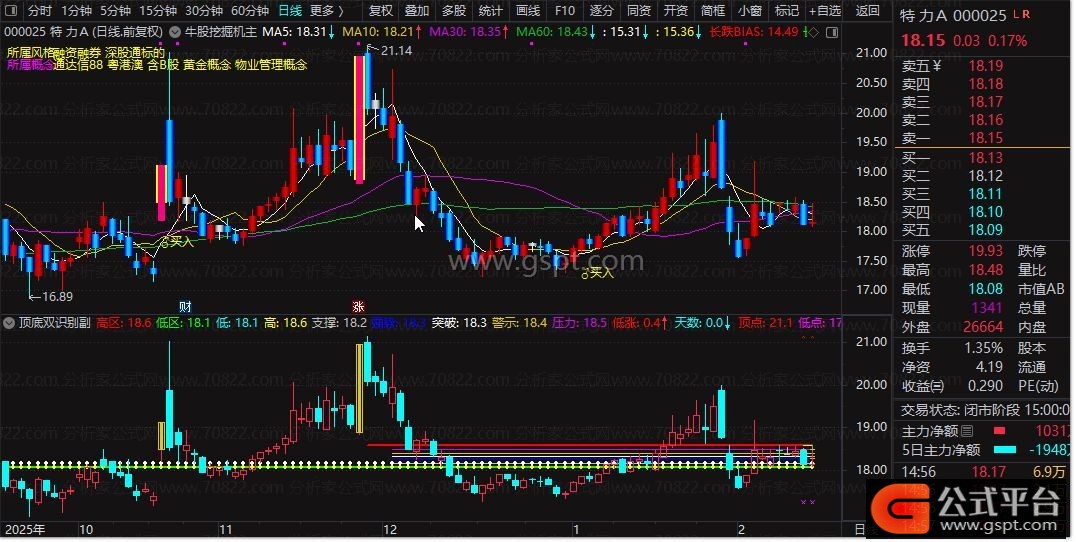The image size is (1076, 542).
Task: Open the 牛股挖掘机主 indicator dropdown arrow
Action: (177, 32)
